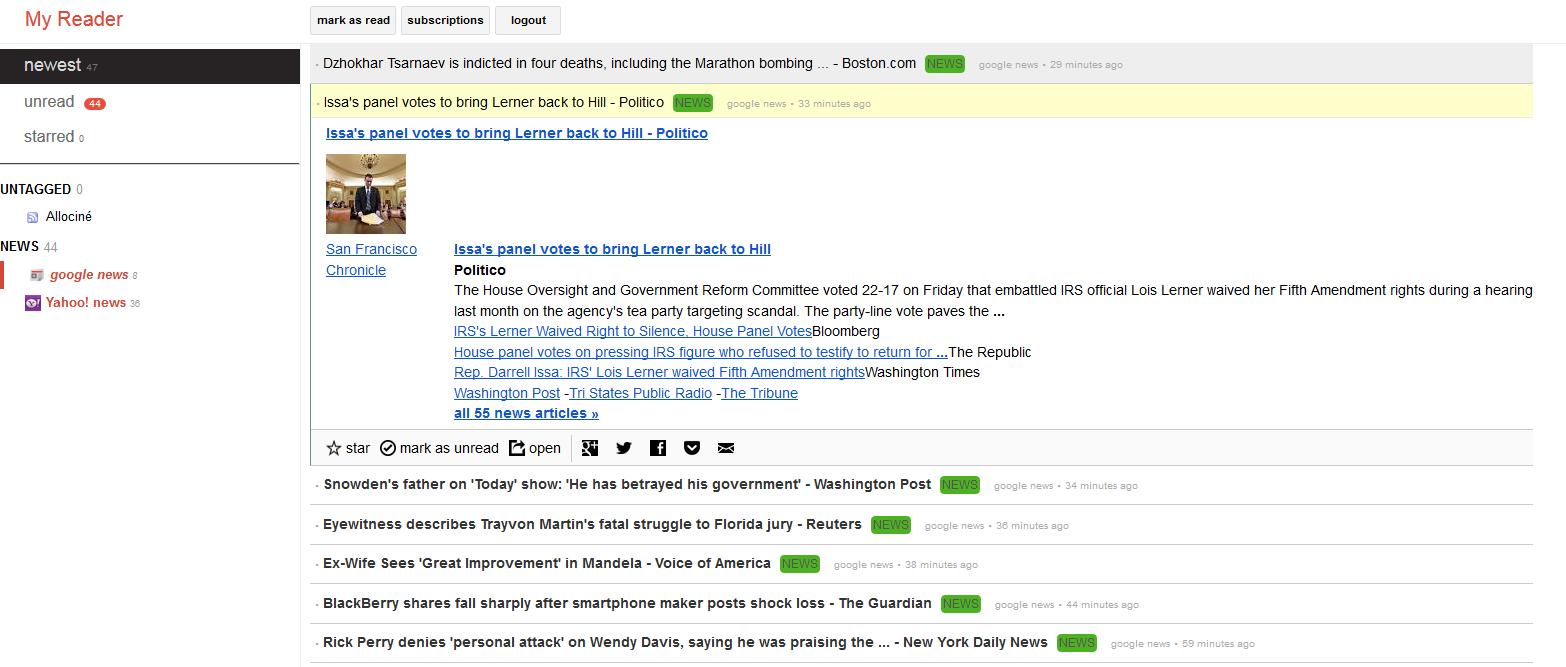Image resolution: width=1566 pixels, height=667 pixels.
Task: Expand the Rick Perry article
Action: 685,642
